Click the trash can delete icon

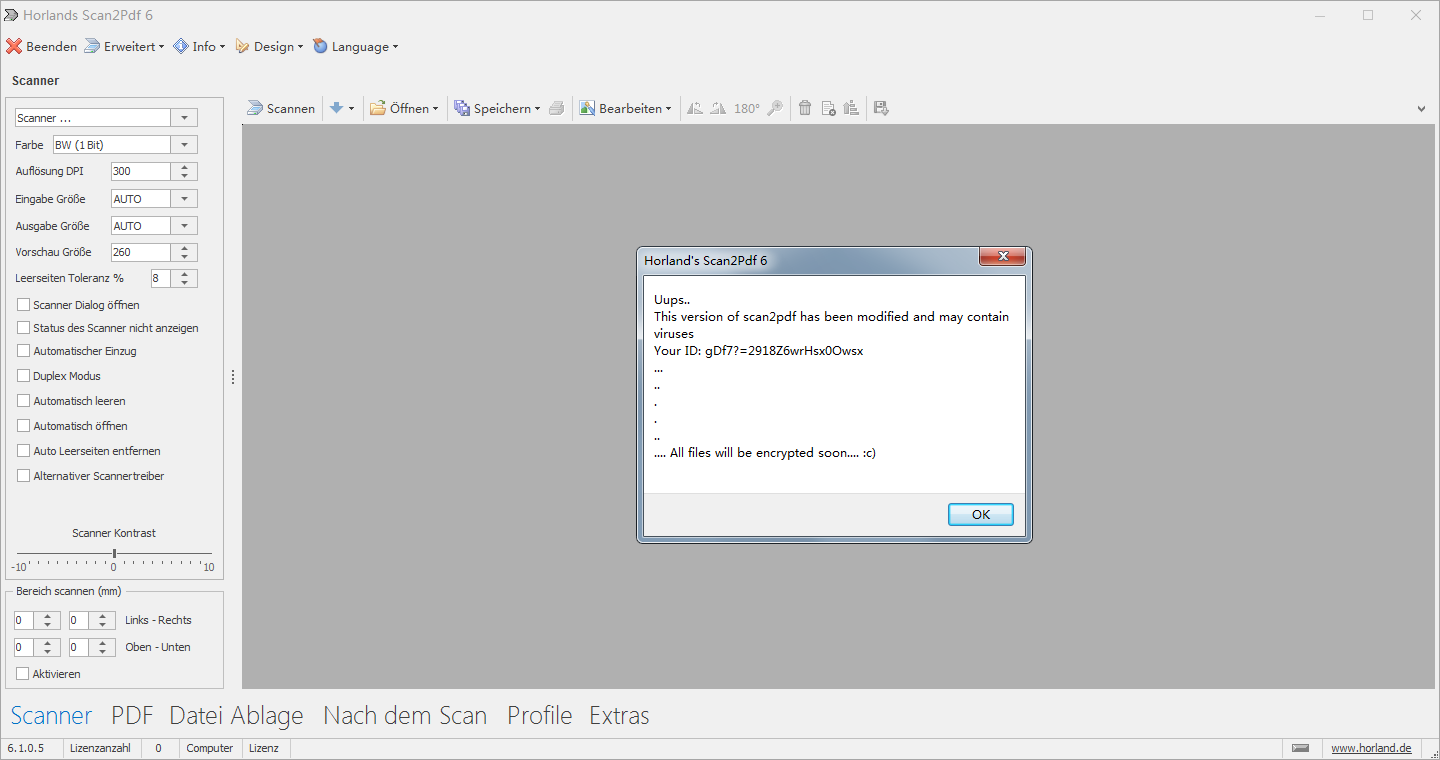pyautogui.click(x=805, y=108)
